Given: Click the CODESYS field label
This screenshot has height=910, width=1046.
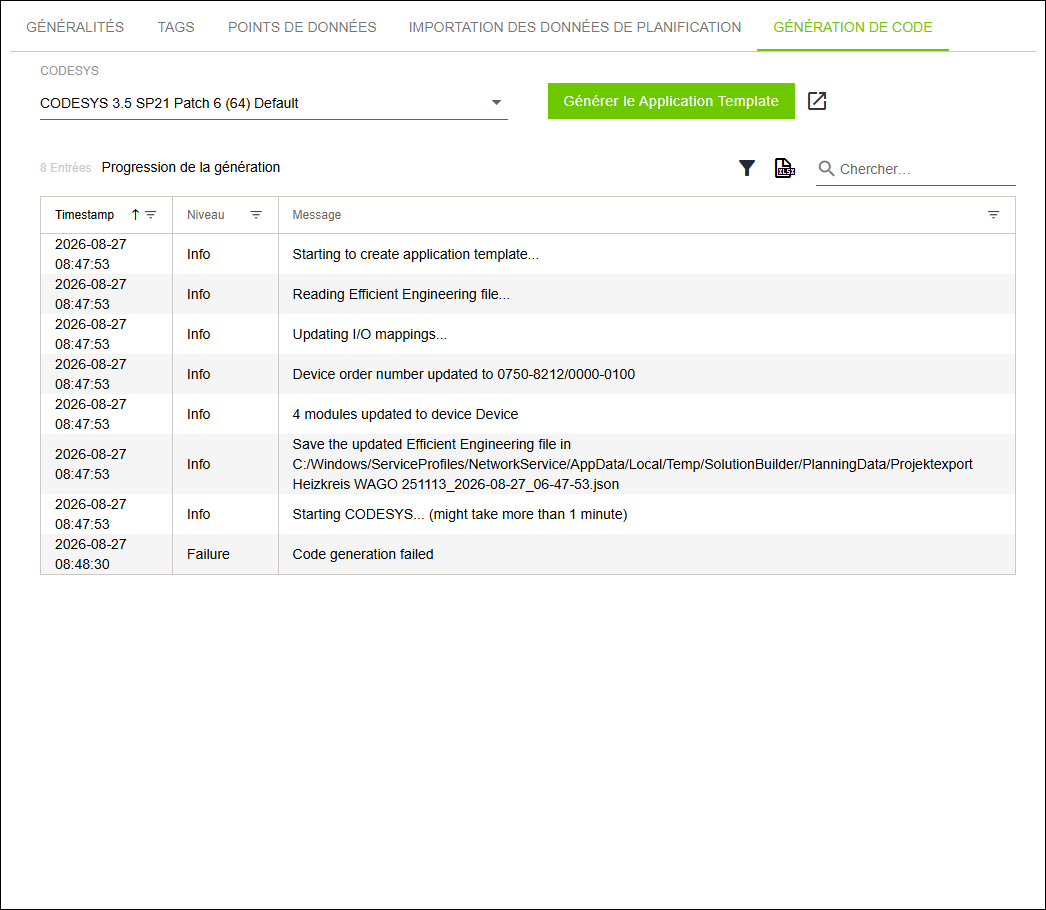Looking at the screenshot, I should tap(69, 71).
